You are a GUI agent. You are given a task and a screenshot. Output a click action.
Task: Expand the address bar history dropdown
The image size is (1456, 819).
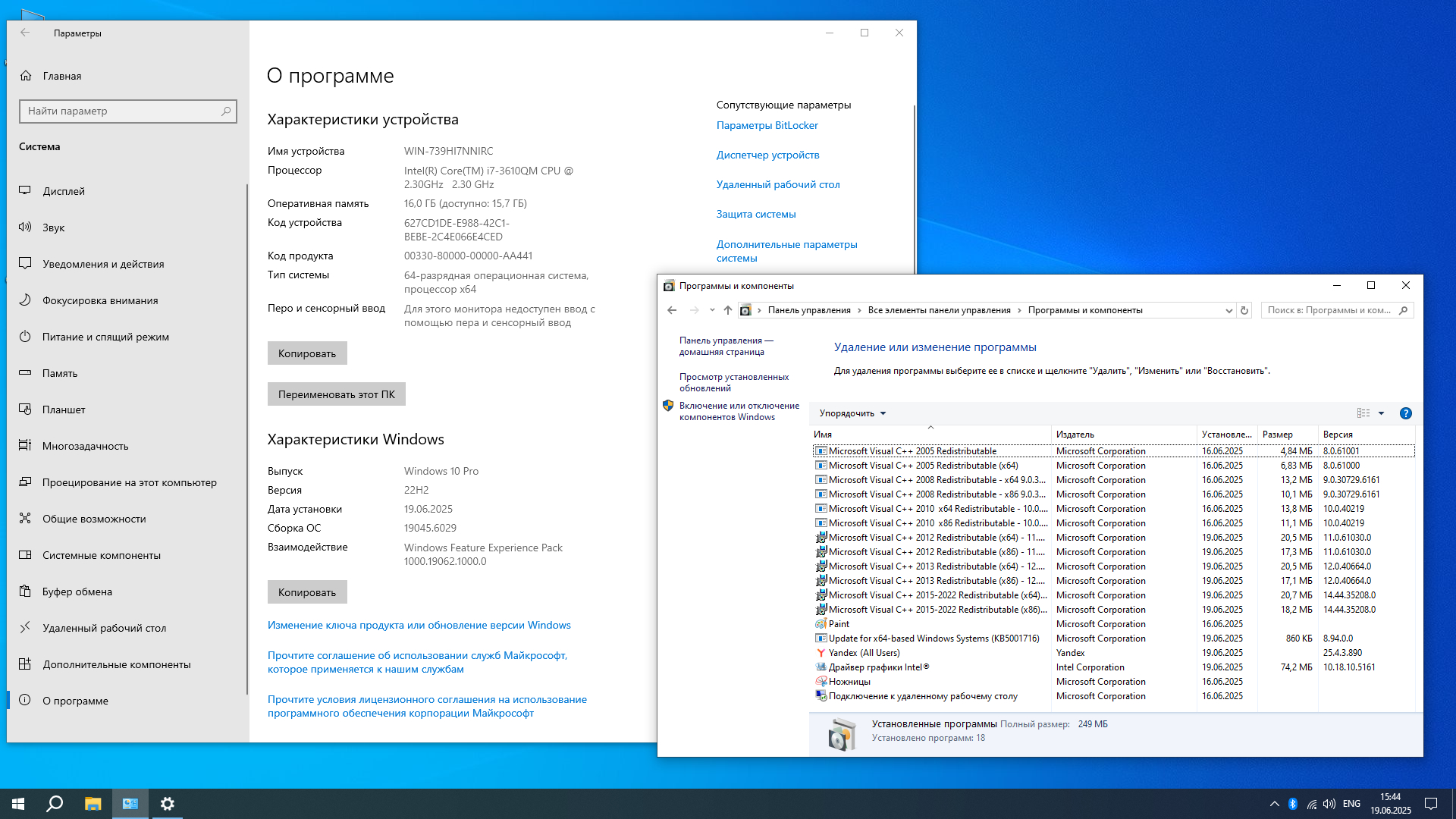coord(1228,310)
